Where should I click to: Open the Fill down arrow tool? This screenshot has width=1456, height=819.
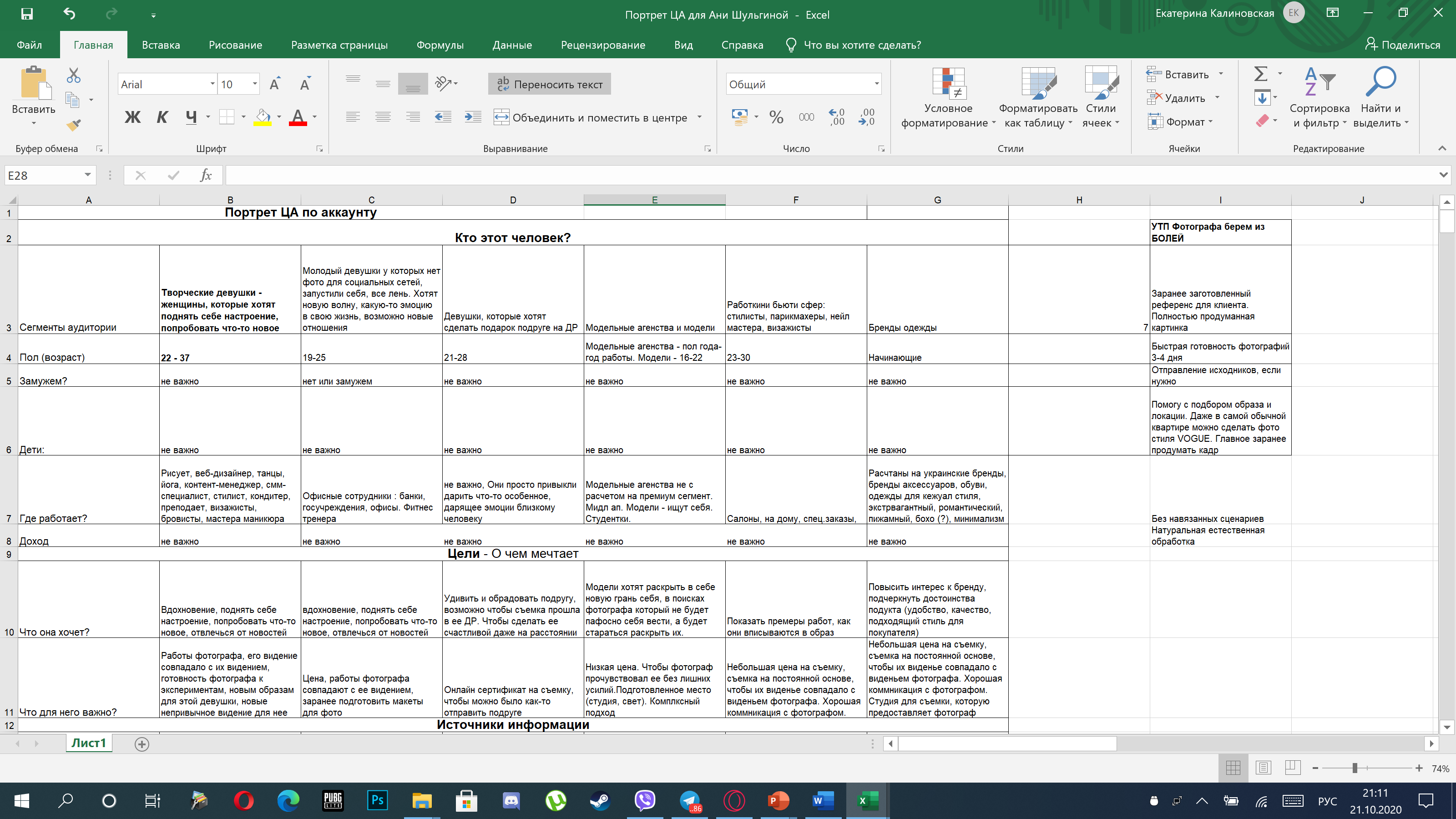(1262, 98)
